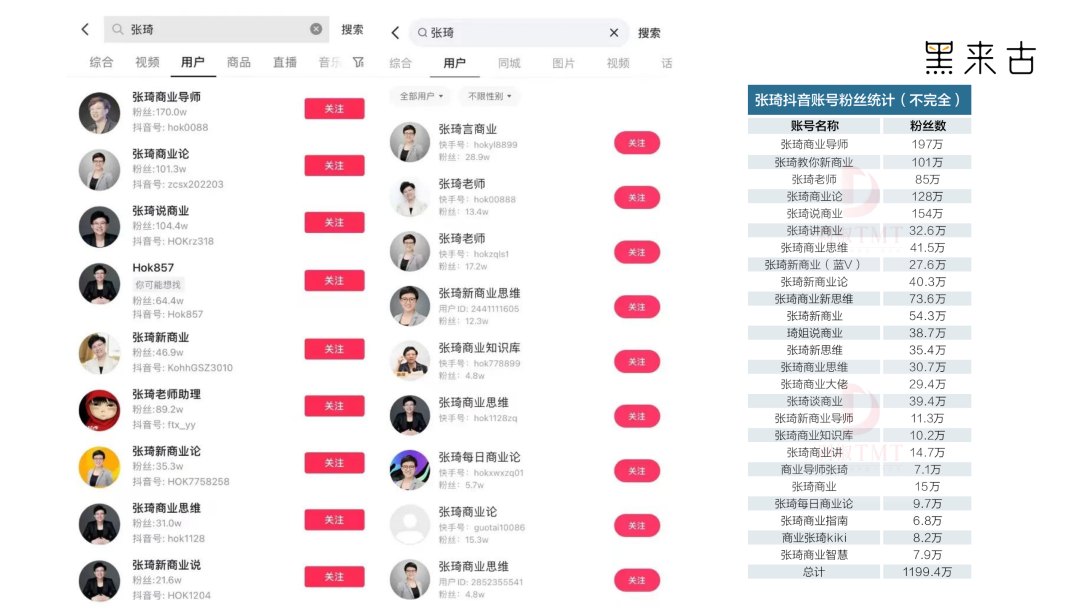The height and width of the screenshot is (608, 1080).
Task: Open the filter icon in the Douyin tabs
Action: (x=358, y=62)
